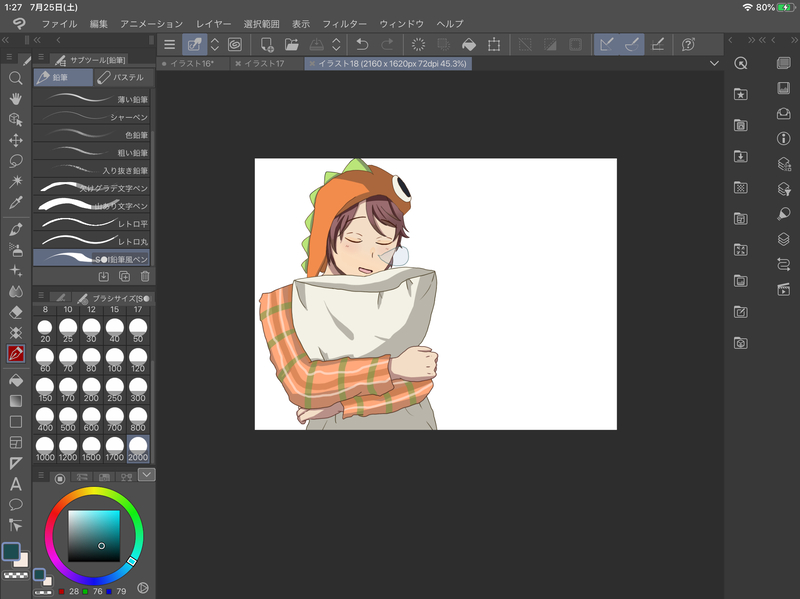The width and height of the screenshot is (800, 599).
Task: Select the Text tool
Action: point(16,484)
